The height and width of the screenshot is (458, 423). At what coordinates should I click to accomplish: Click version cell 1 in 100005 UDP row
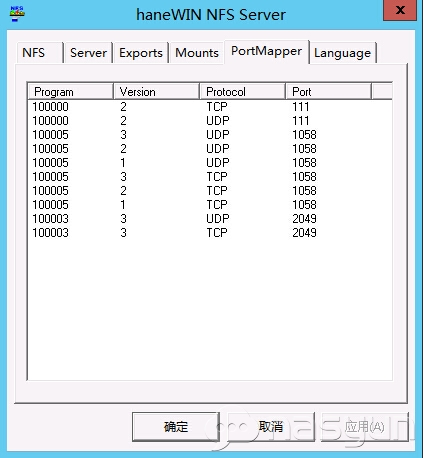(123, 163)
